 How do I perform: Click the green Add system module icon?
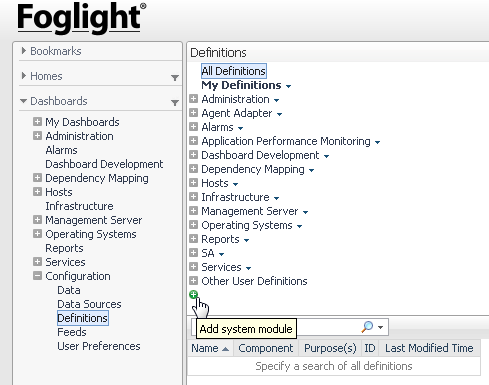[x=193, y=295]
